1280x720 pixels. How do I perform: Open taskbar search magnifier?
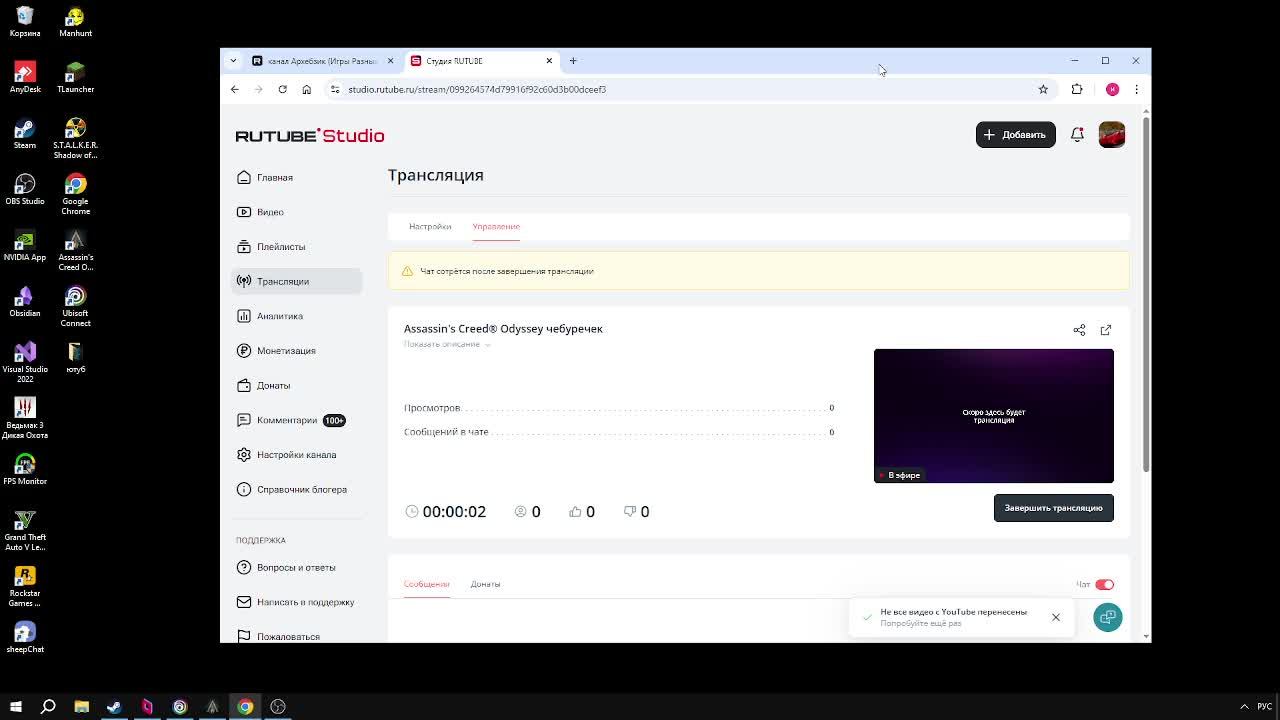click(x=48, y=707)
